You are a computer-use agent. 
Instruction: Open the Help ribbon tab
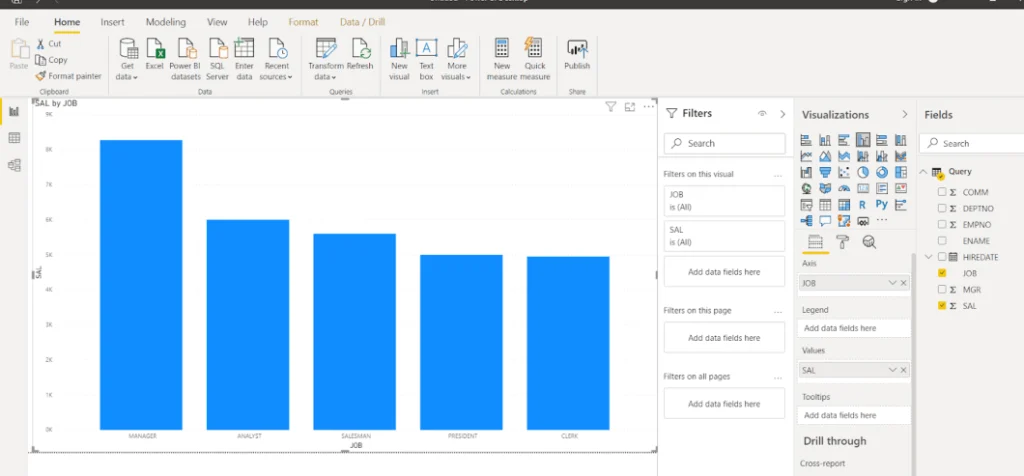[x=258, y=22]
